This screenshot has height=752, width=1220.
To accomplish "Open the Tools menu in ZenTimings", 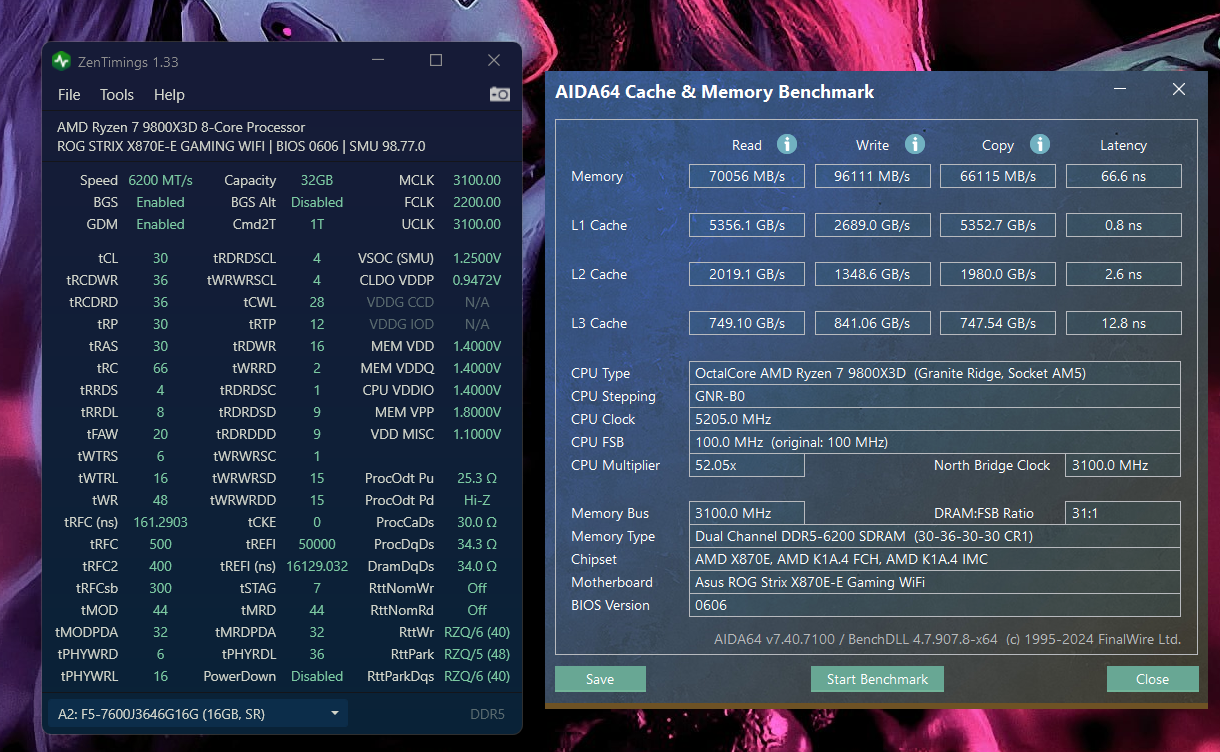I will point(116,95).
